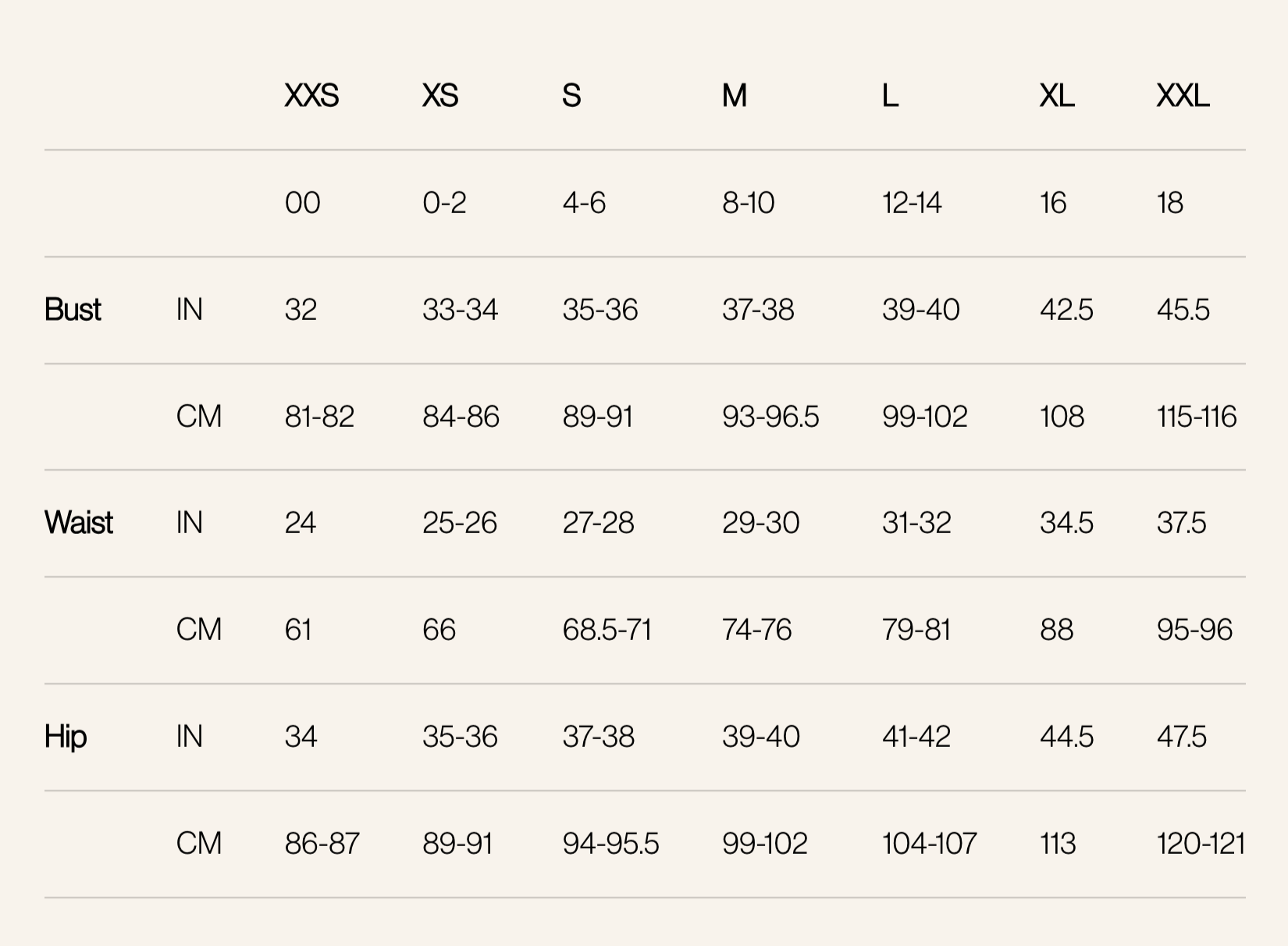This screenshot has height=946, width=1288.
Task: Select the Waist inches value 25-26
Action: pos(460,523)
